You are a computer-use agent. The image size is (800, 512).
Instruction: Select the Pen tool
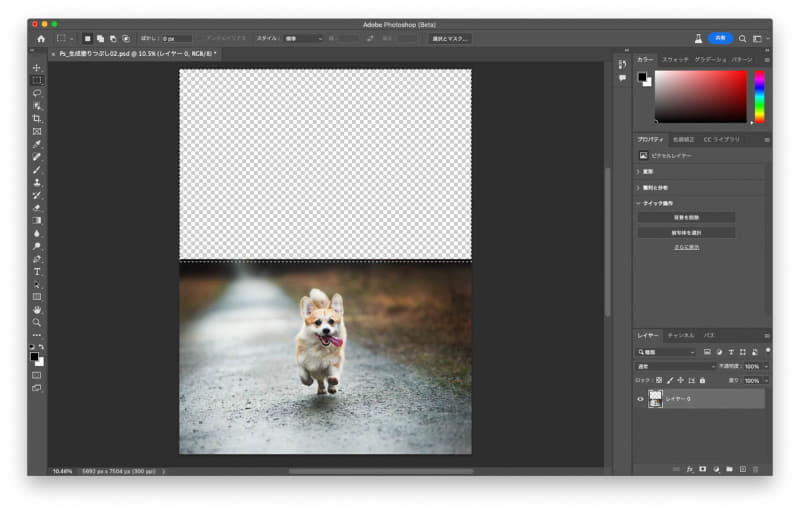click(x=37, y=259)
